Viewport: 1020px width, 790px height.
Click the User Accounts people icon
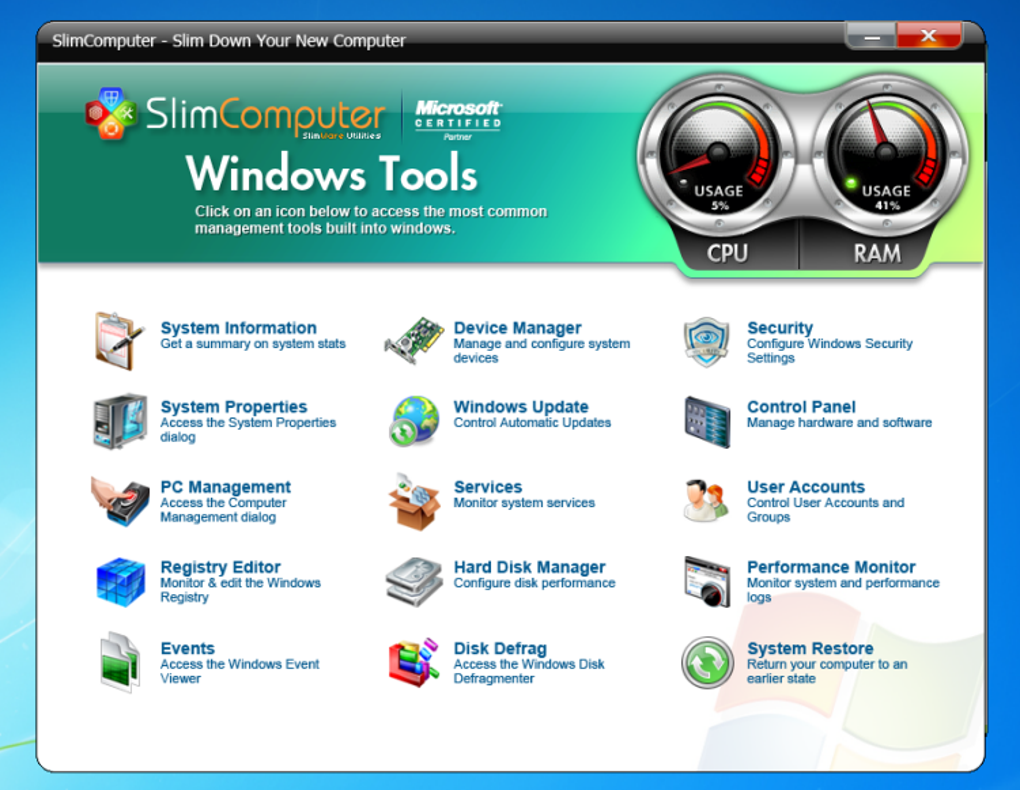point(706,501)
